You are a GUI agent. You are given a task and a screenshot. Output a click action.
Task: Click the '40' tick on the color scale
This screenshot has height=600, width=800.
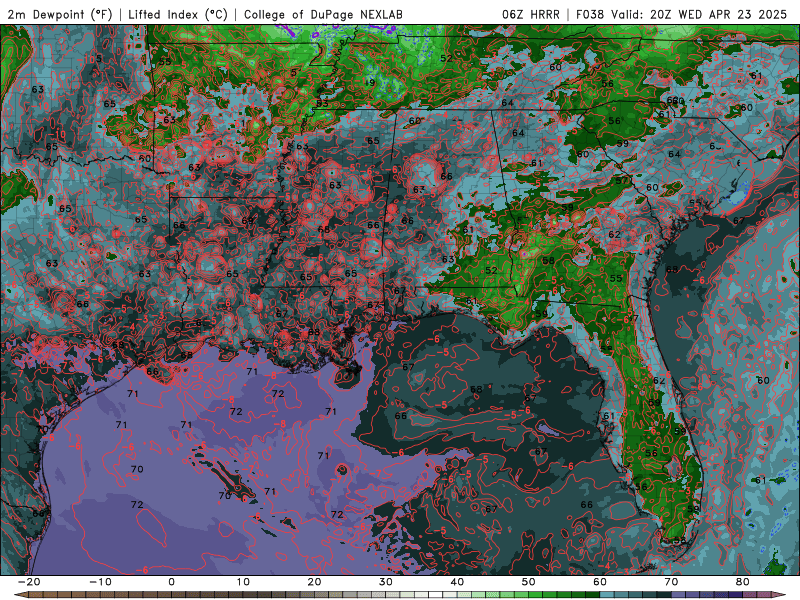pos(457,582)
